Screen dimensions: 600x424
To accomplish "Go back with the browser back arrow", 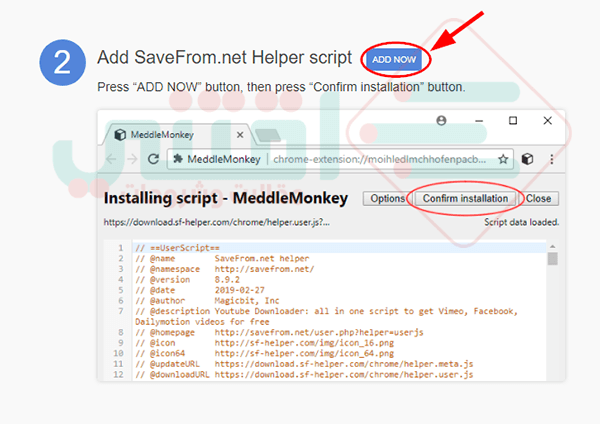I will [111, 159].
